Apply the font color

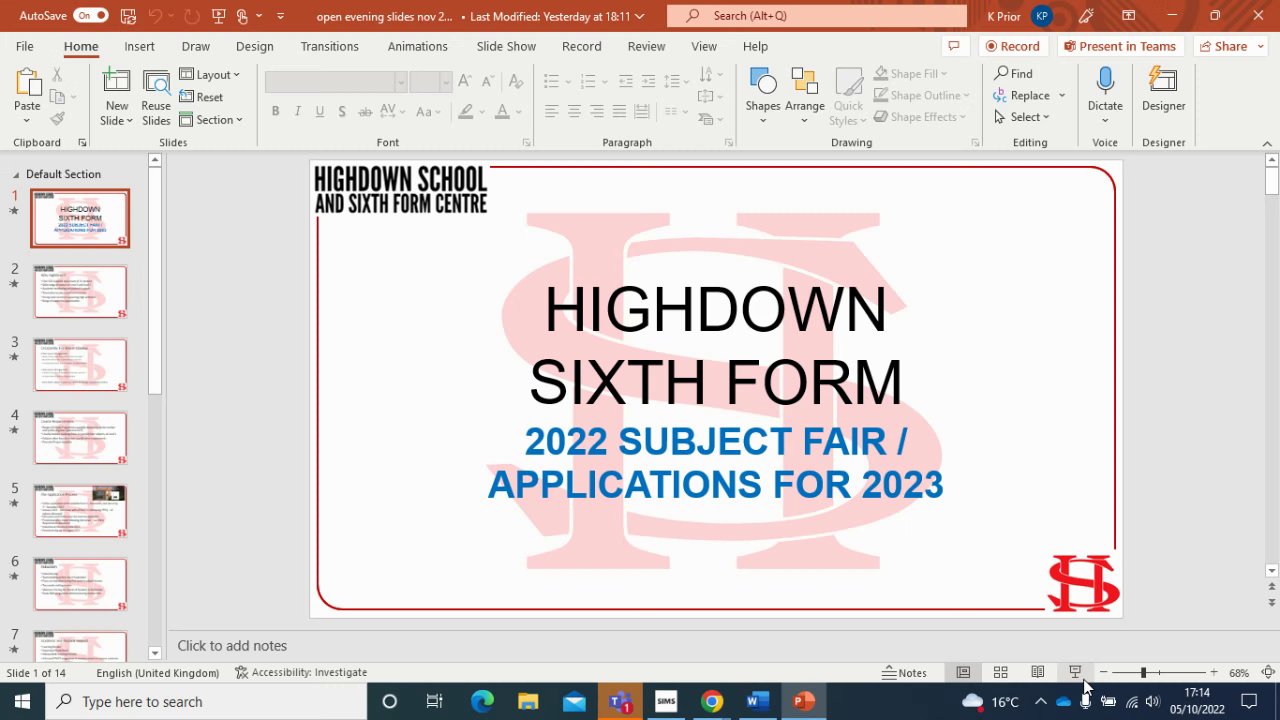pyautogui.click(x=502, y=111)
